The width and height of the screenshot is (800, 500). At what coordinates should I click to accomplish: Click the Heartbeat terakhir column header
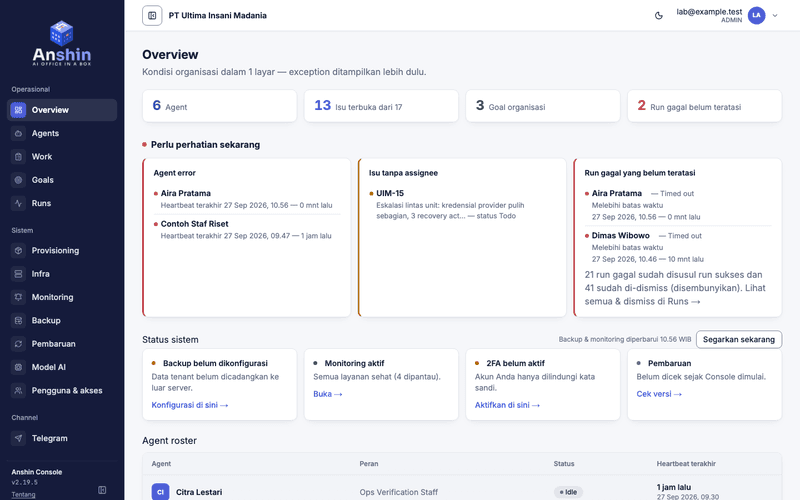tap(686, 464)
